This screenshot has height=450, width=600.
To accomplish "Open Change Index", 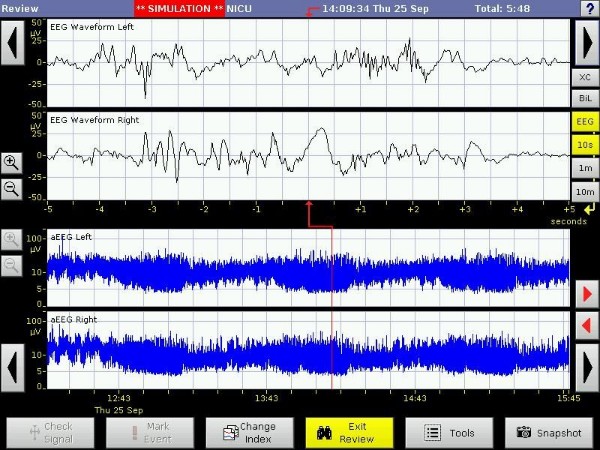I will pos(249,433).
